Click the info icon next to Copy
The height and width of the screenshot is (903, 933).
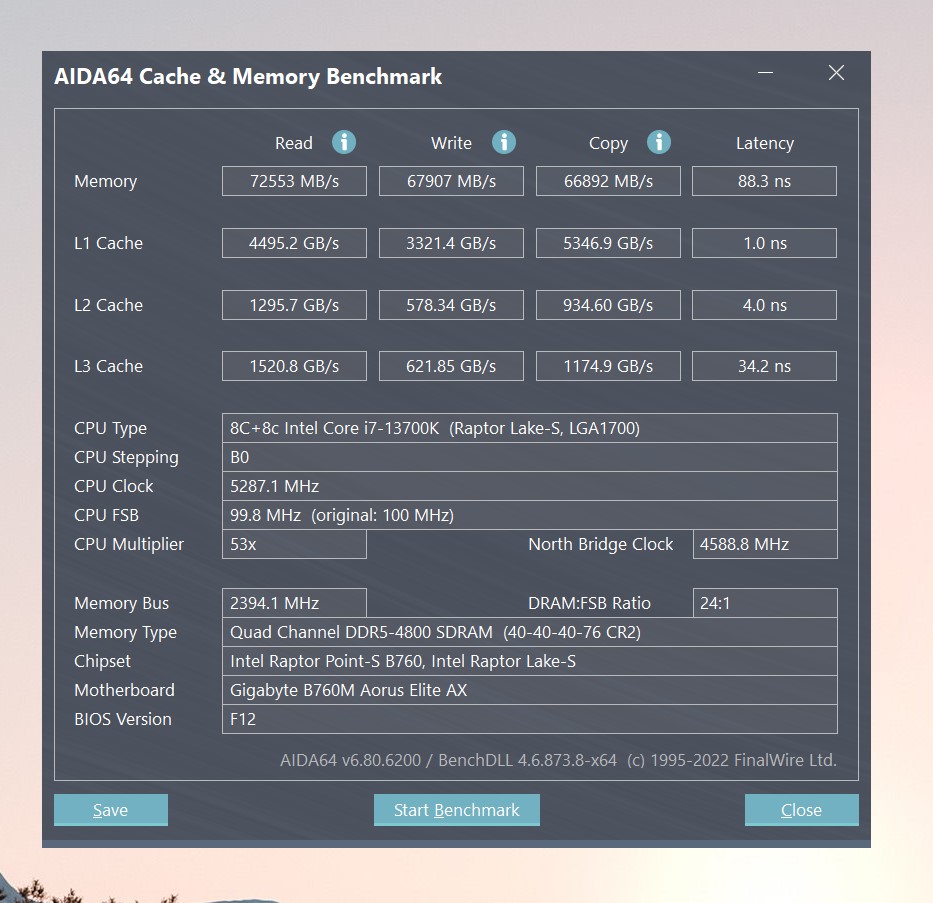tap(659, 142)
